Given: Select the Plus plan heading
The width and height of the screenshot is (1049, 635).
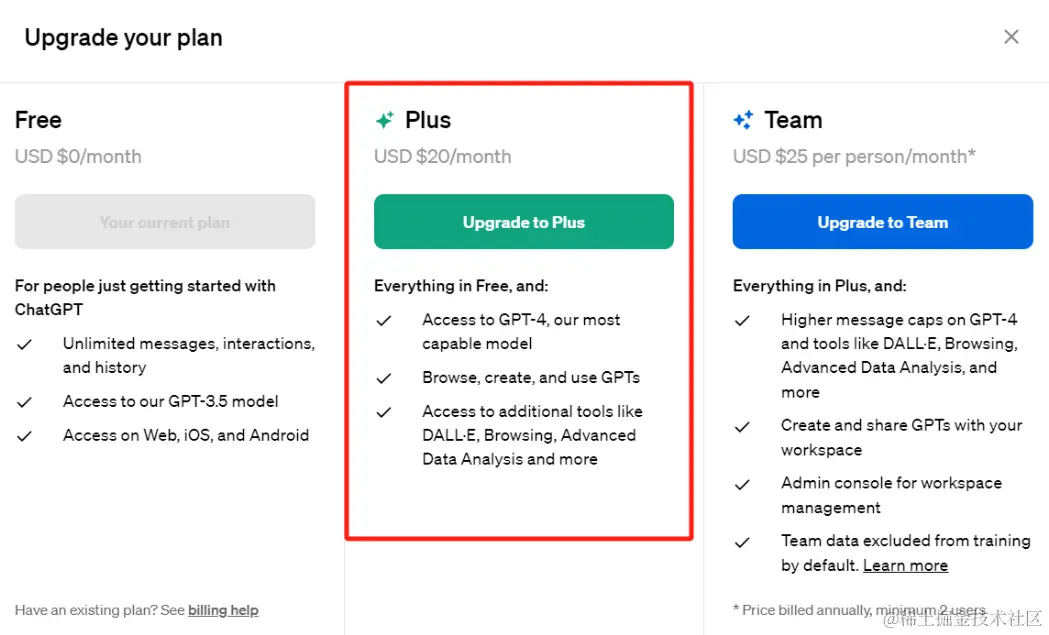Looking at the screenshot, I should coord(428,120).
